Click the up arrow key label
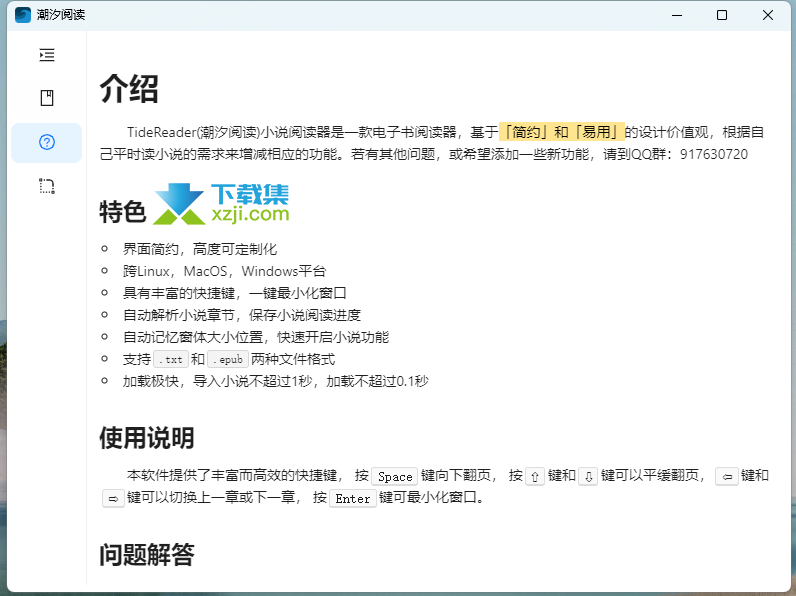Image resolution: width=796 pixels, height=596 pixels. coord(535,477)
